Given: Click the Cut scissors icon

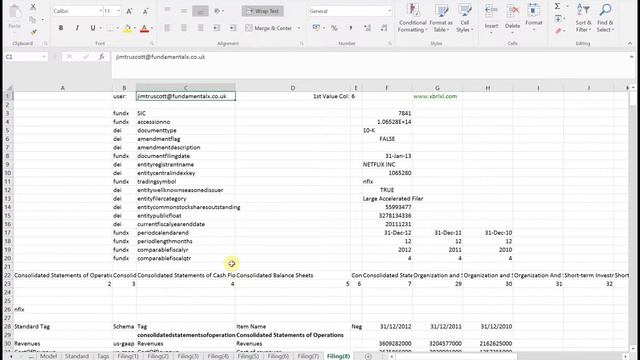Looking at the screenshot, I should [x=33, y=7].
